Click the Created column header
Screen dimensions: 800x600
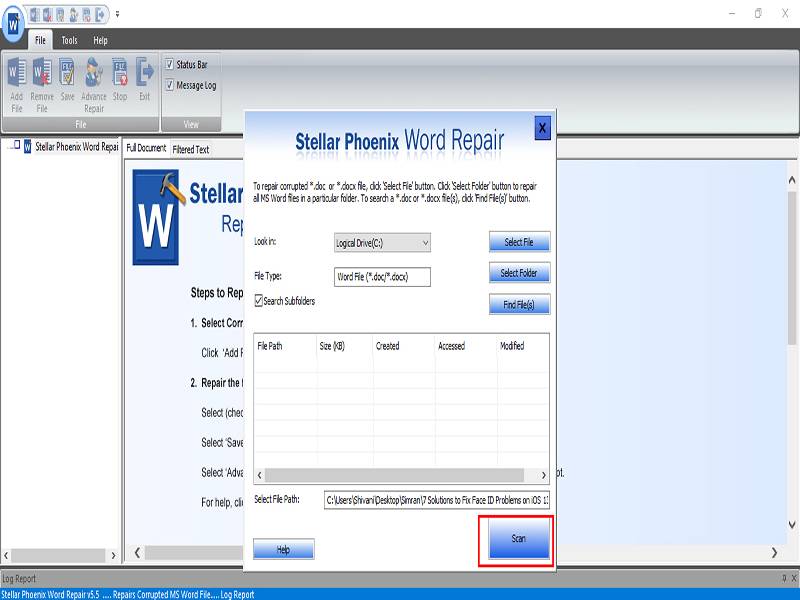tap(404, 346)
